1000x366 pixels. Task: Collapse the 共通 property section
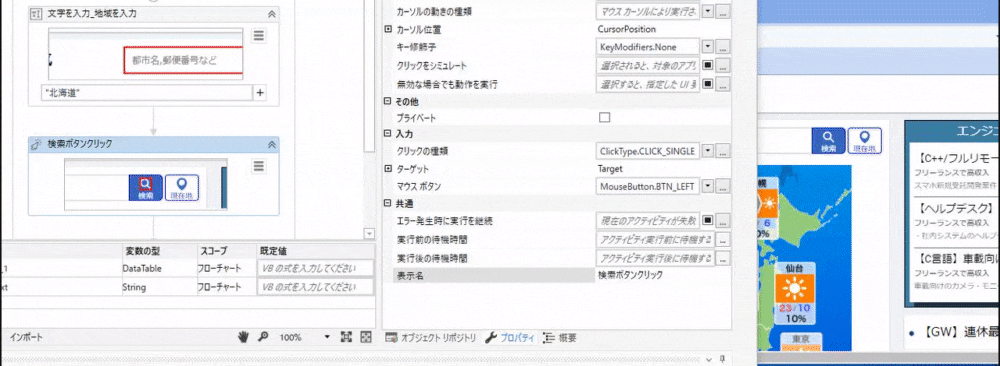click(387, 204)
